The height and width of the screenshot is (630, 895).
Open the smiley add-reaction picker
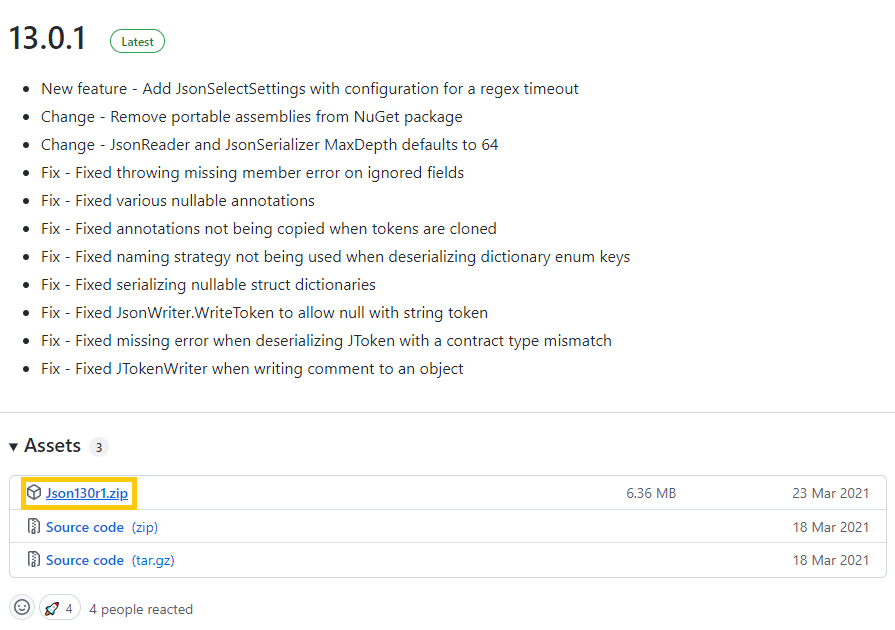[22, 607]
